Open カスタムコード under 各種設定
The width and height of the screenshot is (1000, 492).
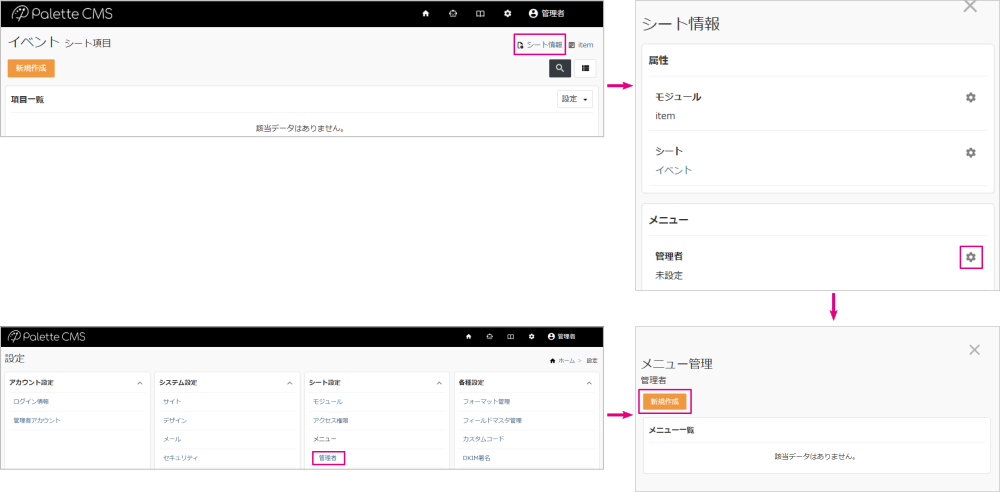[483, 439]
